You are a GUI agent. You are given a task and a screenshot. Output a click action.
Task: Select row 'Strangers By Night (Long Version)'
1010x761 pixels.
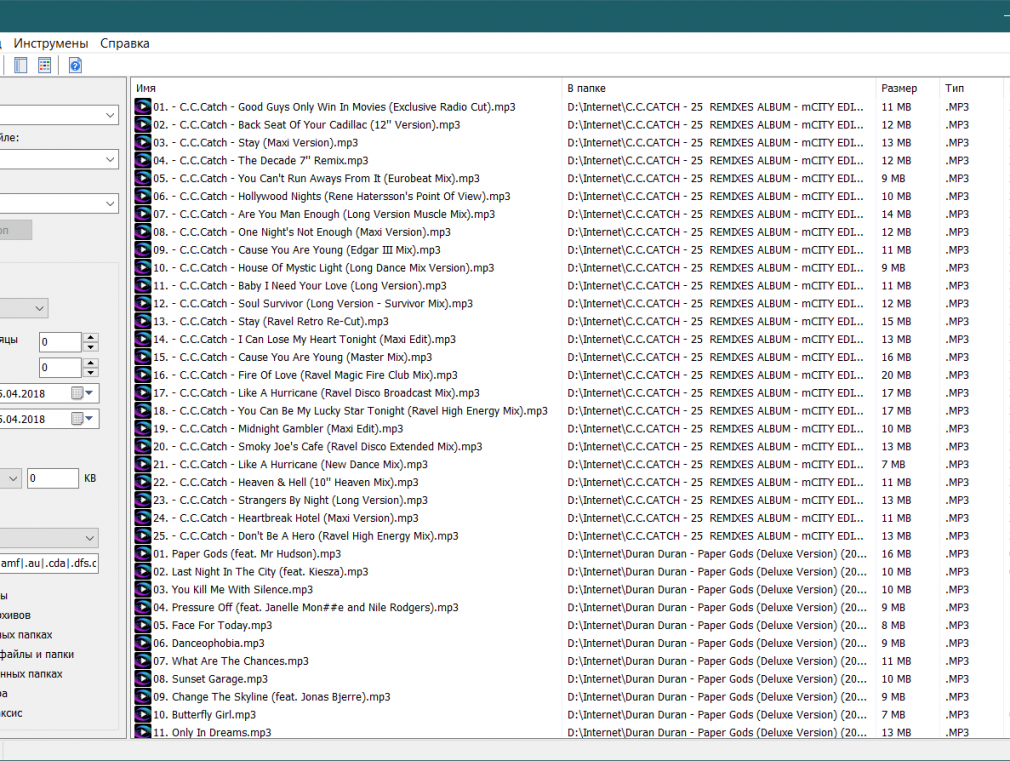[x=567, y=500]
